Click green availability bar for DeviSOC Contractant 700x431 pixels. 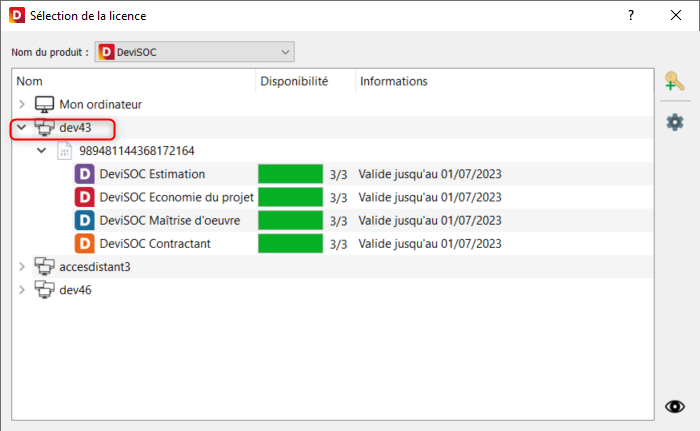coord(290,244)
